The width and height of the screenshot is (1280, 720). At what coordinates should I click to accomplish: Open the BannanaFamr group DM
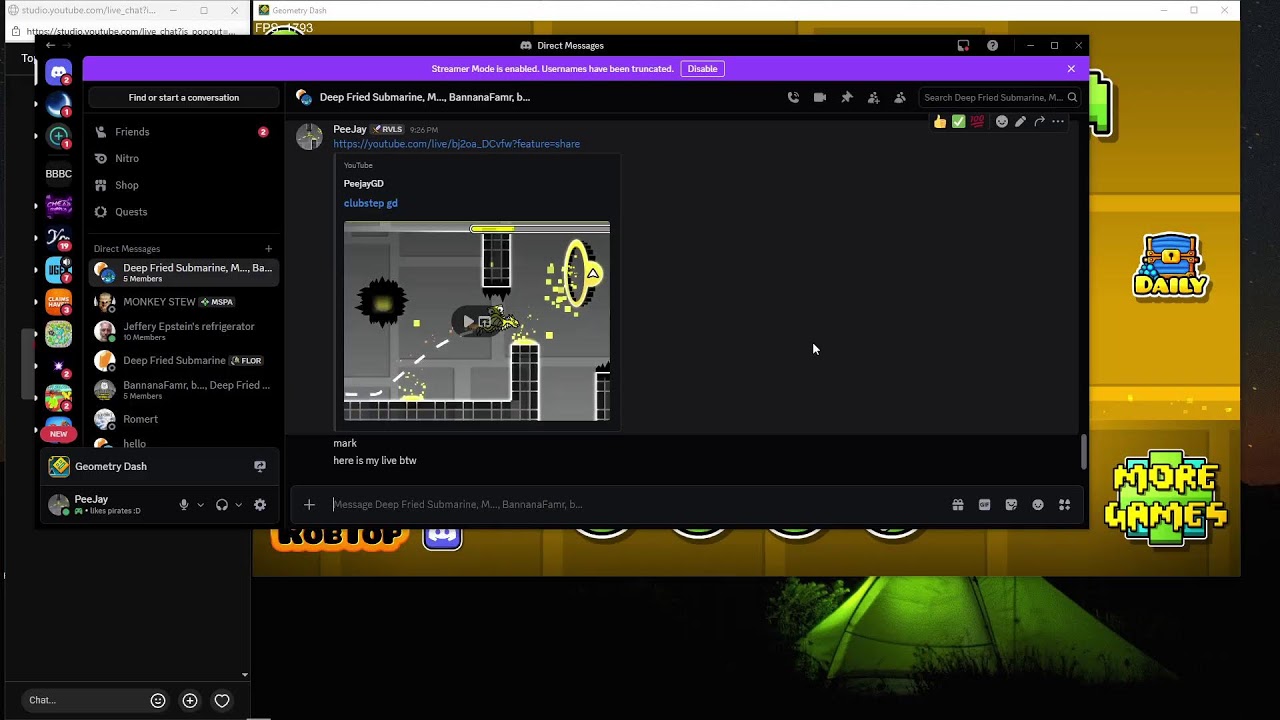[x=183, y=390]
